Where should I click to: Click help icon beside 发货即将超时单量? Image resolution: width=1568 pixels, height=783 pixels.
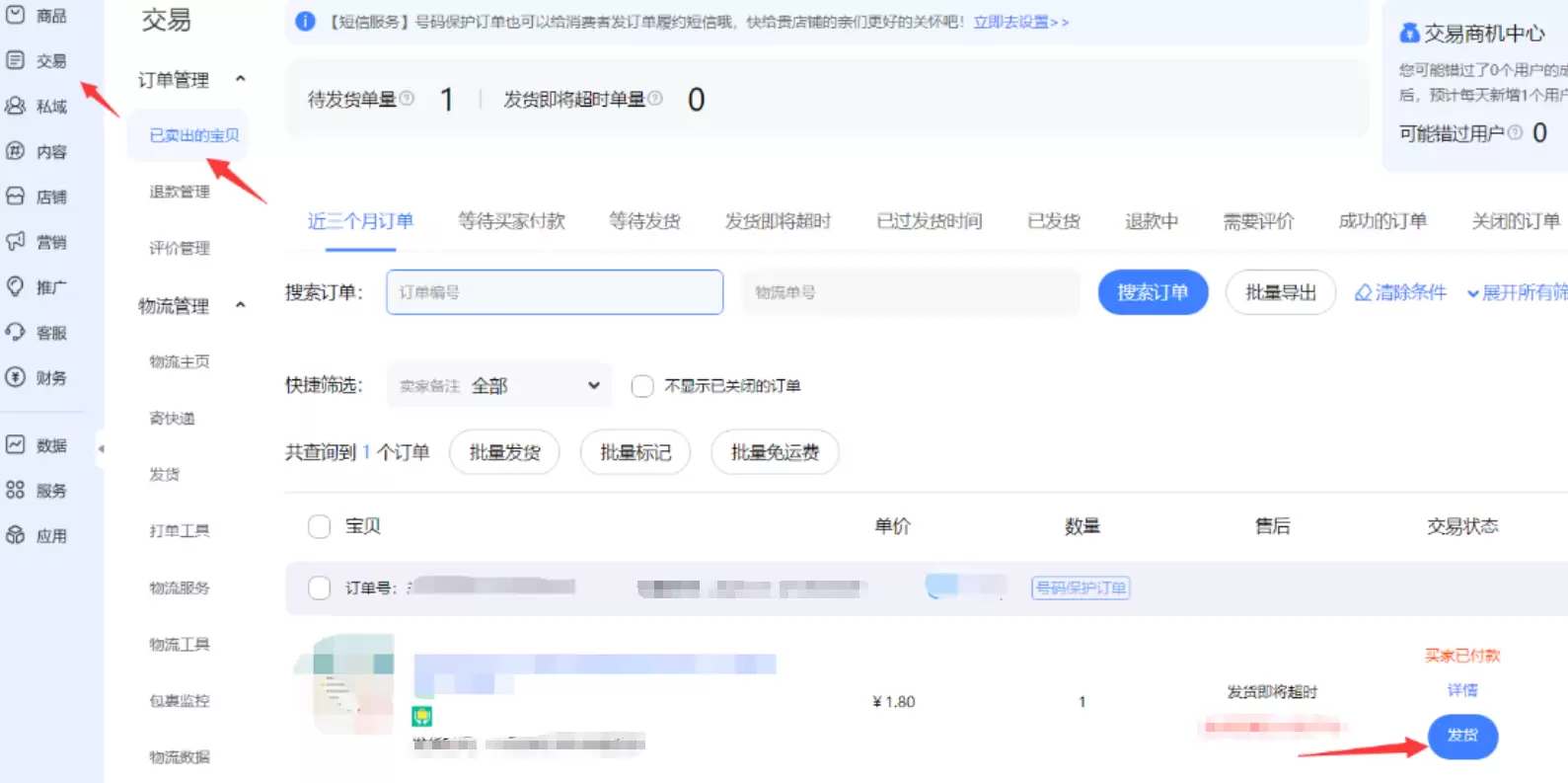655,99
